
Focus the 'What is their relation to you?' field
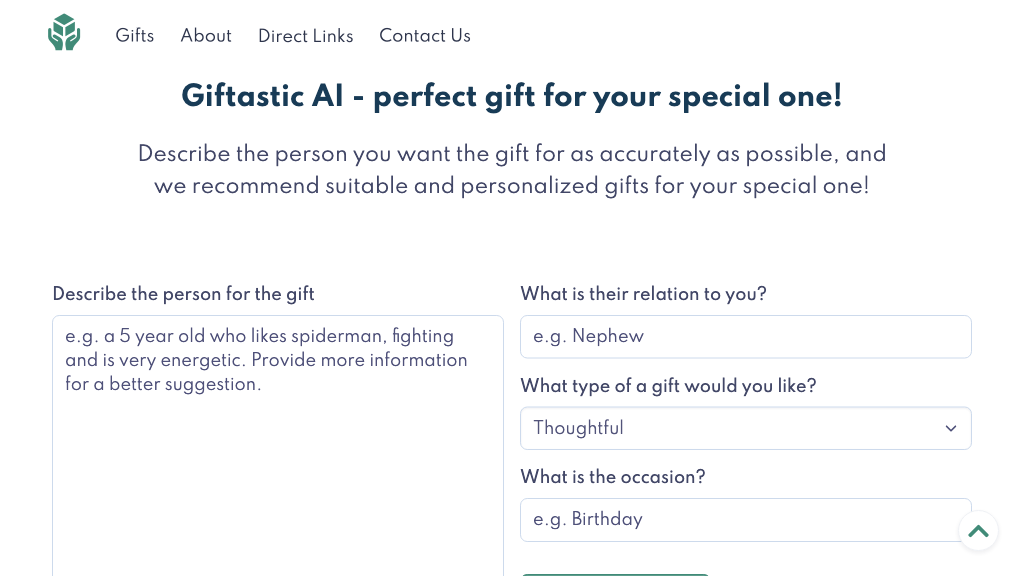tap(745, 336)
